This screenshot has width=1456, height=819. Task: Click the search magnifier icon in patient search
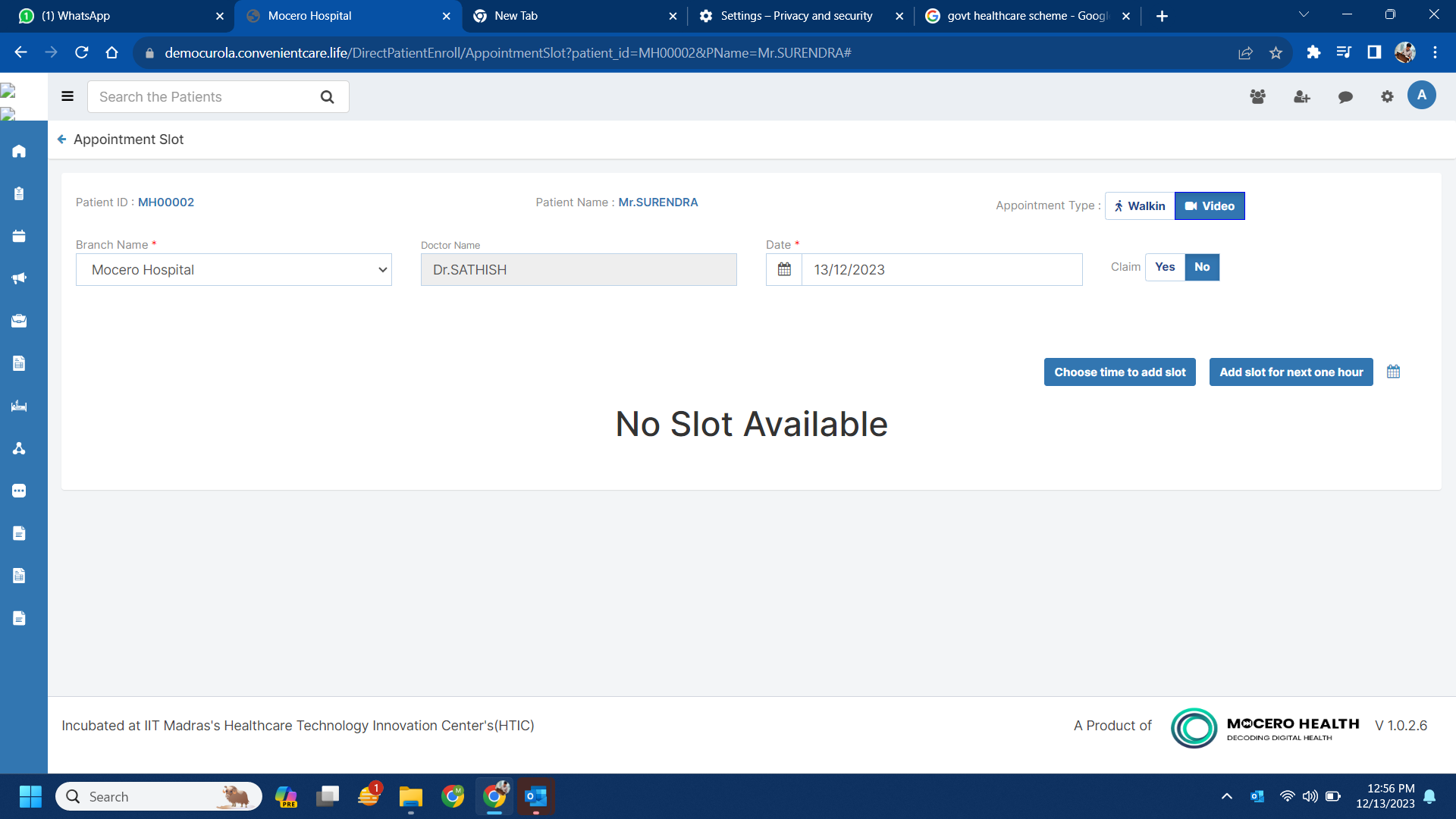tap(327, 97)
